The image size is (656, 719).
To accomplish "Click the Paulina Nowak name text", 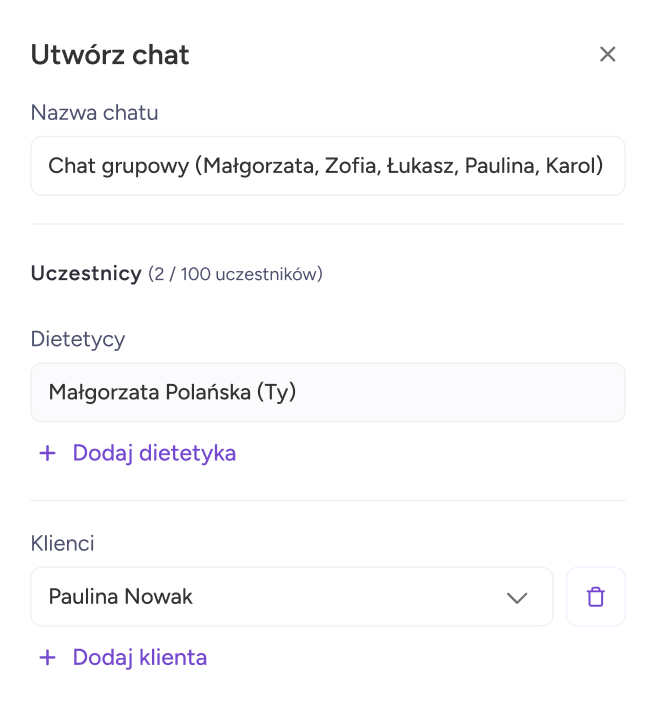I will [x=120, y=597].
